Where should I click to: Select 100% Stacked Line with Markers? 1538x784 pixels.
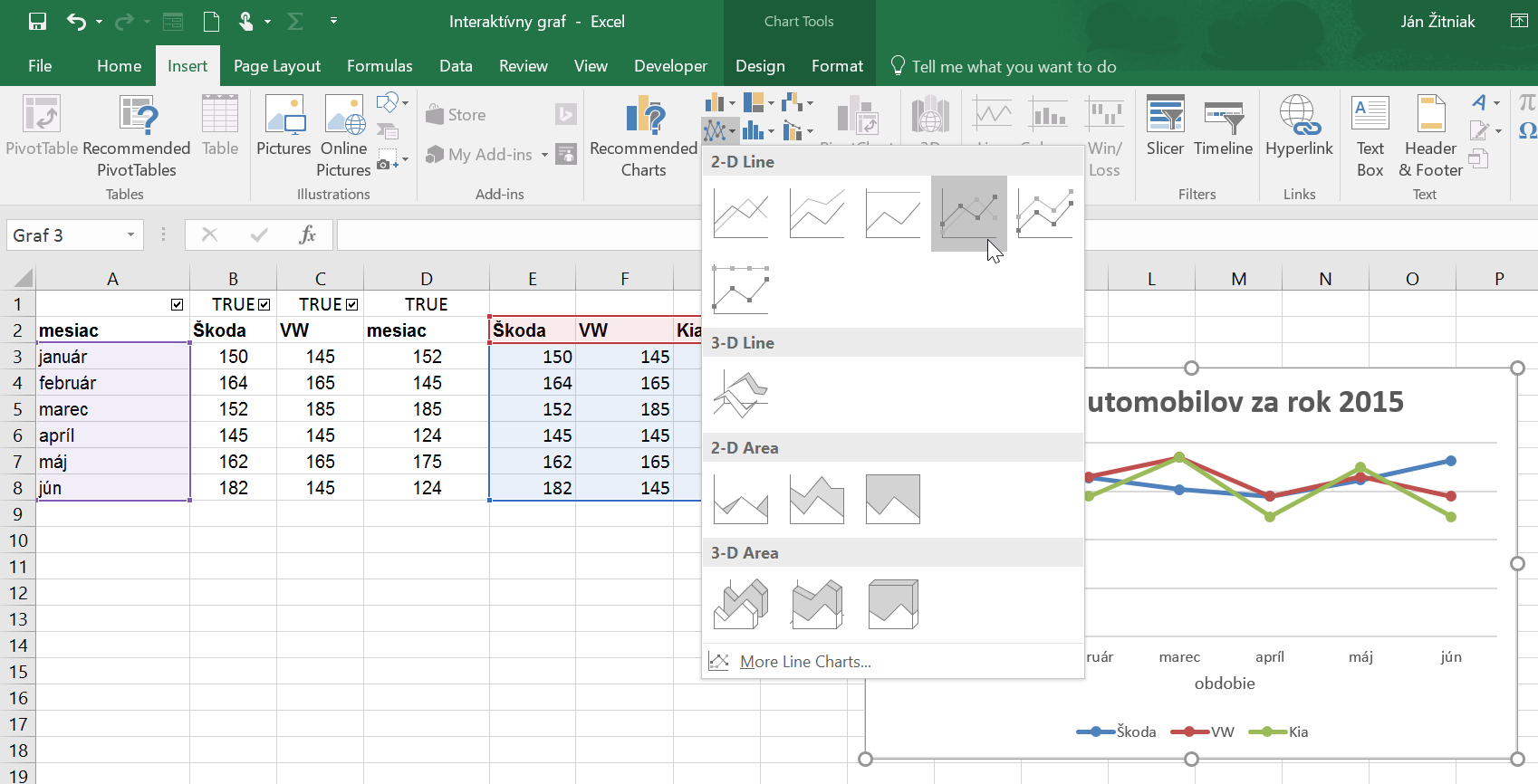pos(741,290)
